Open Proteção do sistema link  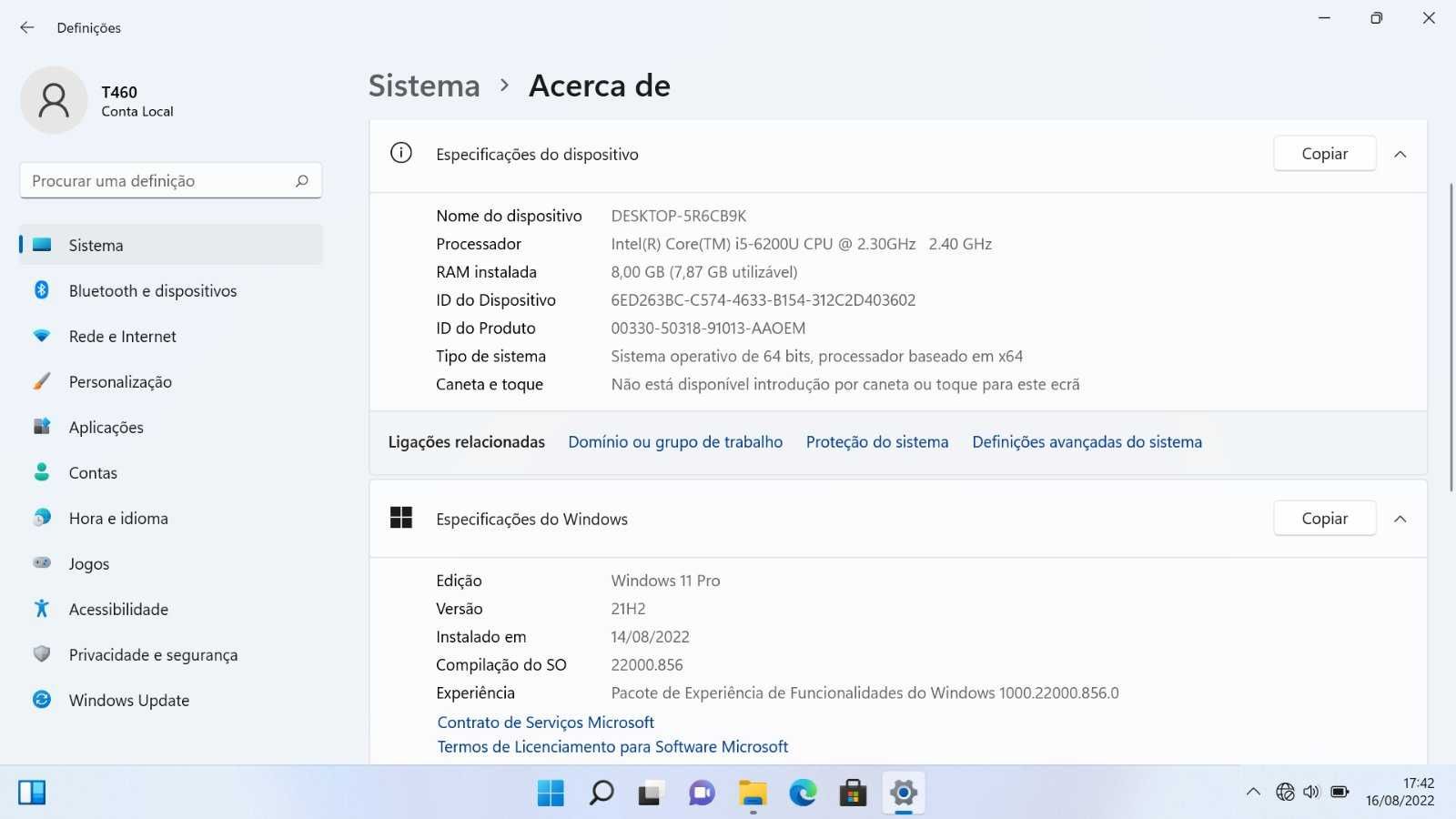(877, 442)
